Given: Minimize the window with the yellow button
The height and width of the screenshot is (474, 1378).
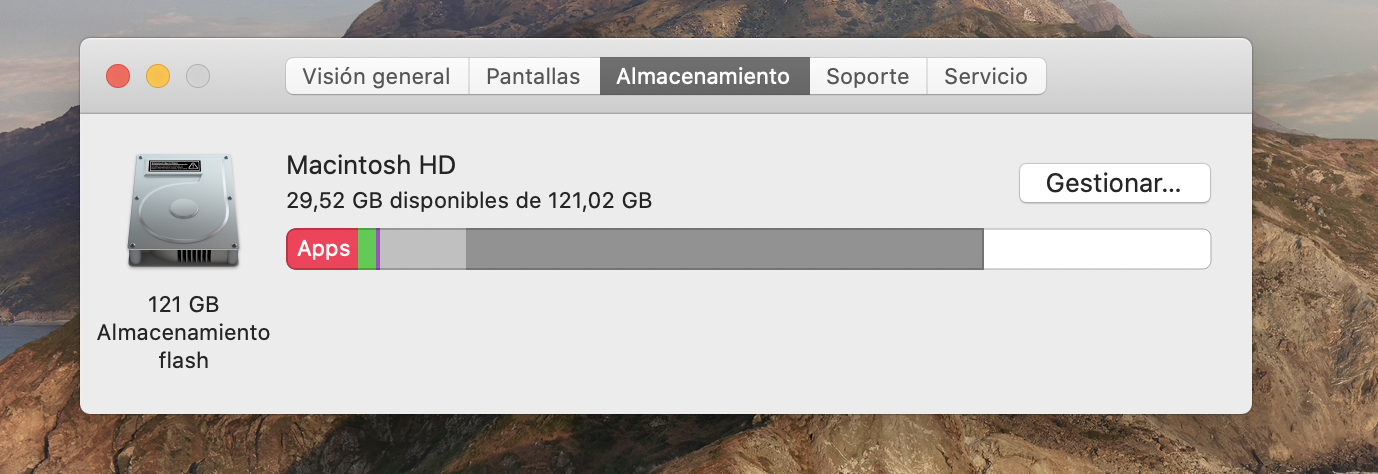Looking at the screenshot, I should point(158,76).
